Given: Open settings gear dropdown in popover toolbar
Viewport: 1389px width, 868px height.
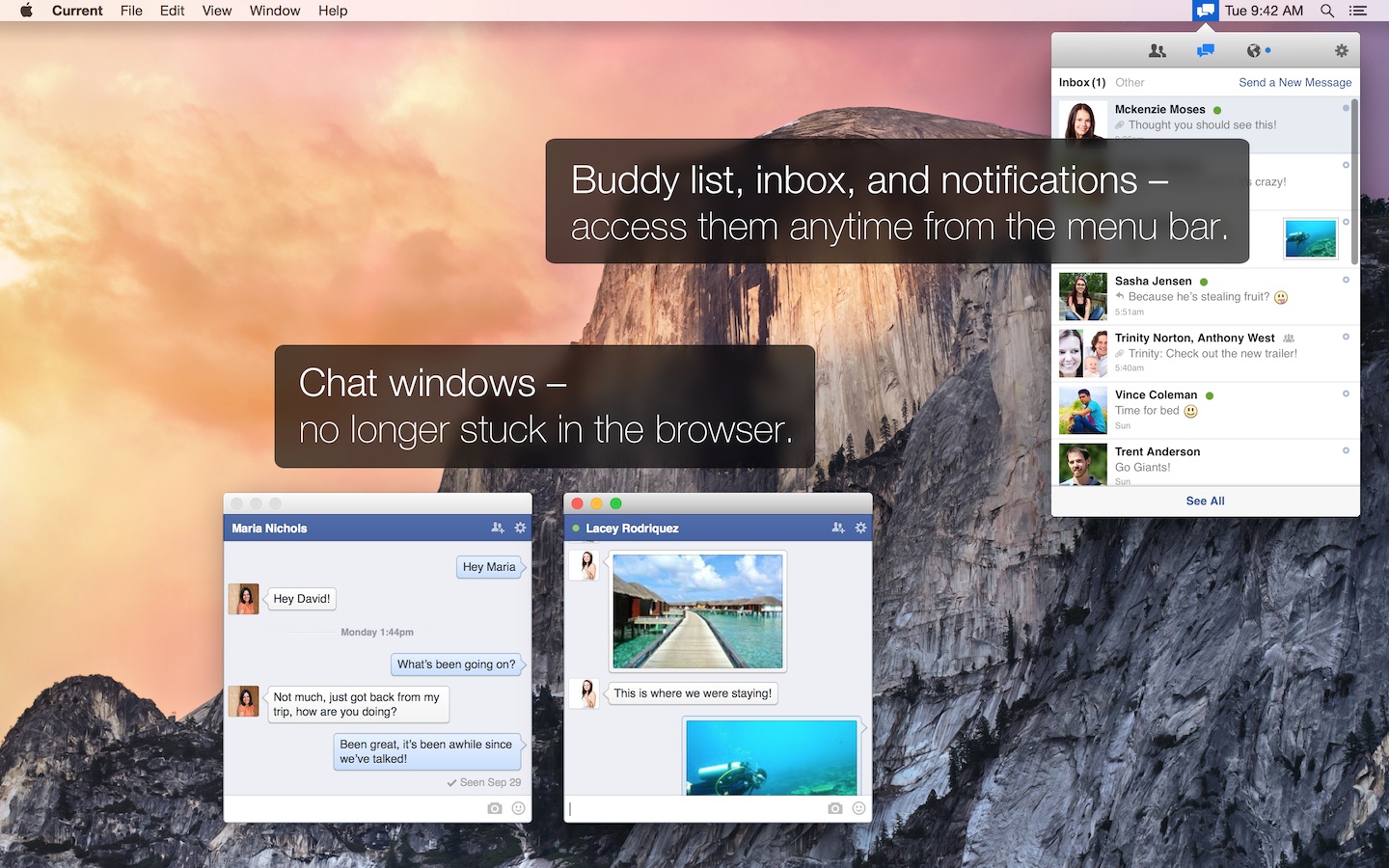Looking at the screenshot, I should tap(1341, 51).
